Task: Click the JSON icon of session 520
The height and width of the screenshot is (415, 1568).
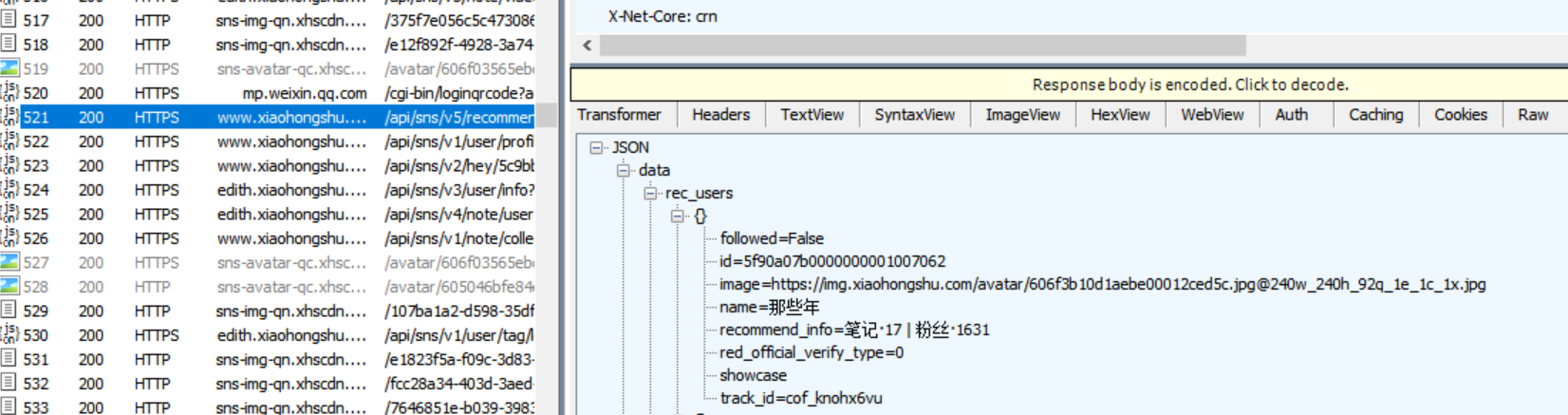Action: click(x=9, y=92)
